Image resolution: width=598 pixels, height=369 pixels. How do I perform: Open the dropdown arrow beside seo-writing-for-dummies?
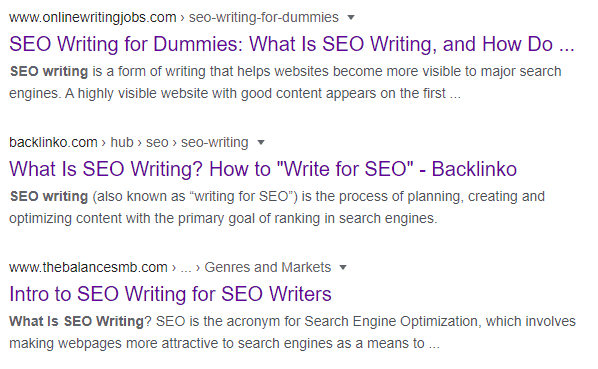(351, 18)
